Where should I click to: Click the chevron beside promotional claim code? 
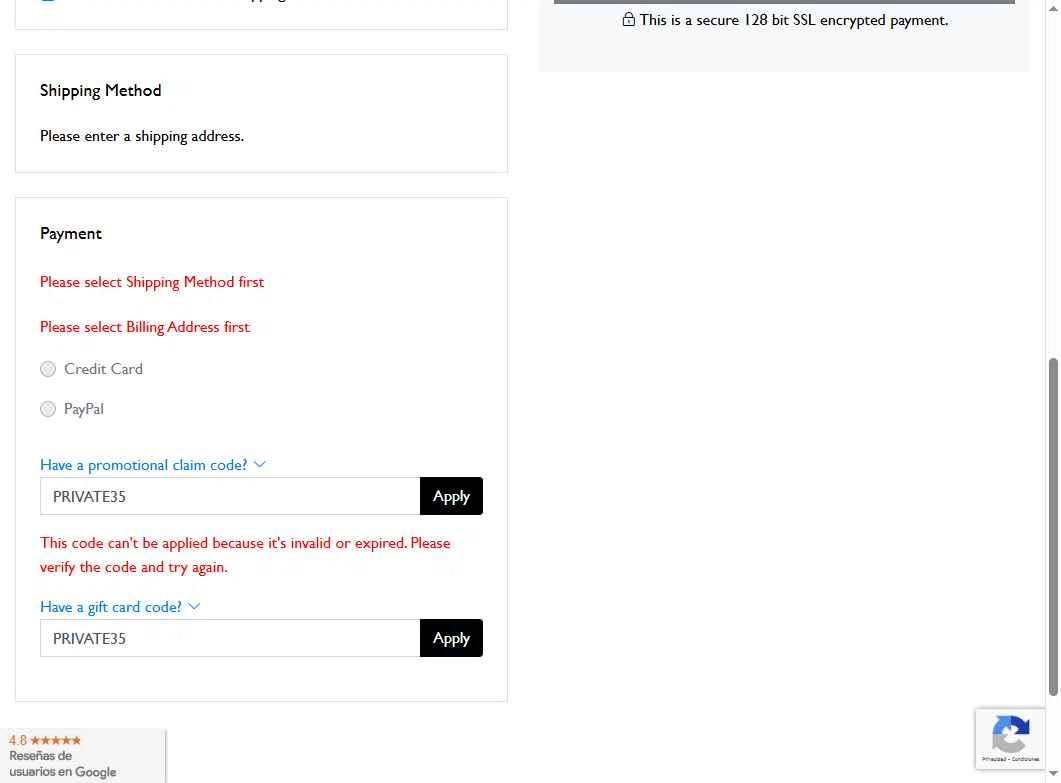(x=260, y=465)
